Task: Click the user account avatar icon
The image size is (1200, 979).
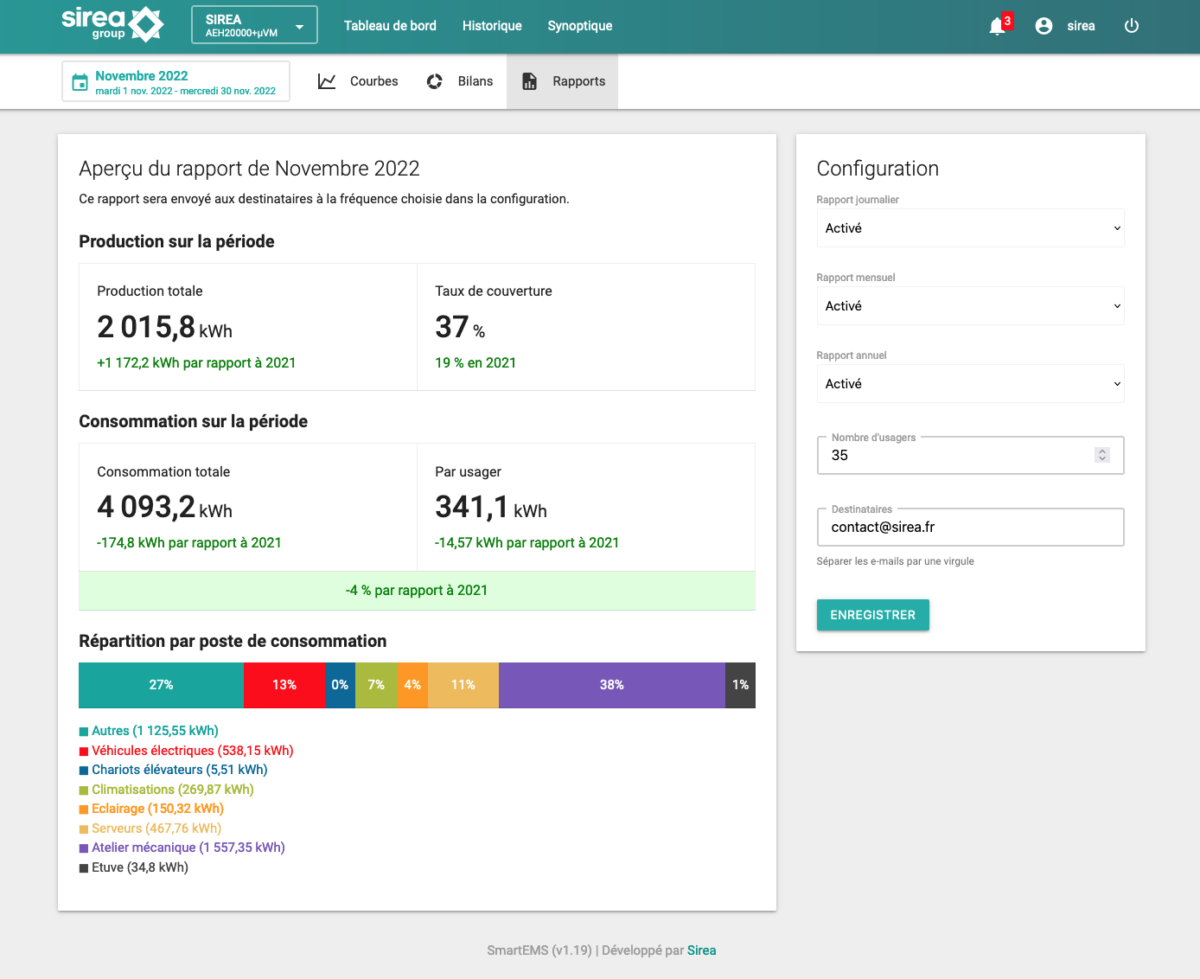Action: [1044, 26]
